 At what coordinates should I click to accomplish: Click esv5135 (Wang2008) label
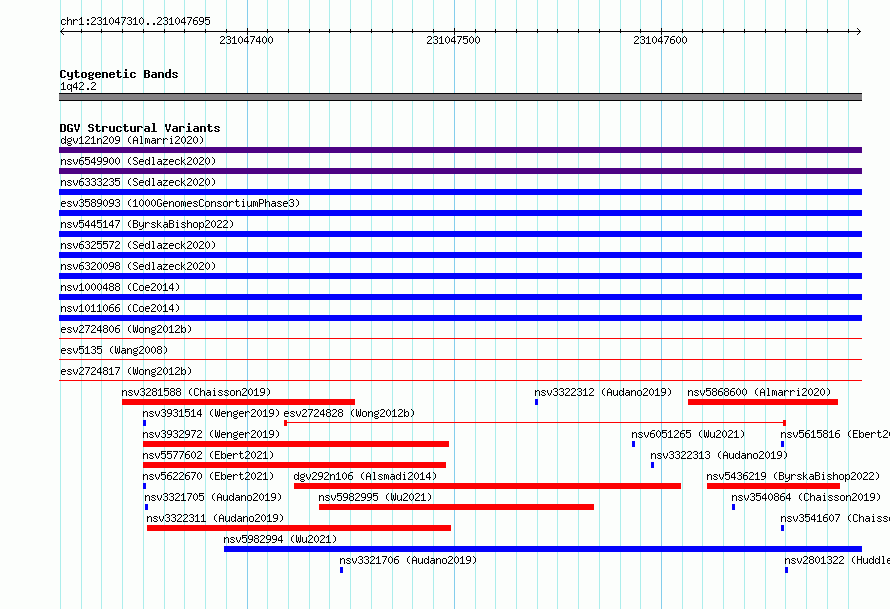pyautogui.click(x=114, y=350)
